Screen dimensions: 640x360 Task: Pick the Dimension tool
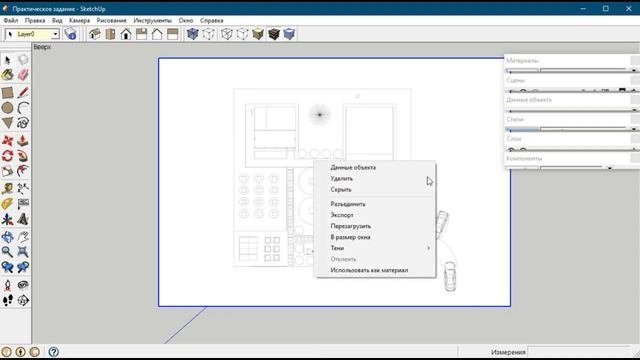(x=23, y=189)
